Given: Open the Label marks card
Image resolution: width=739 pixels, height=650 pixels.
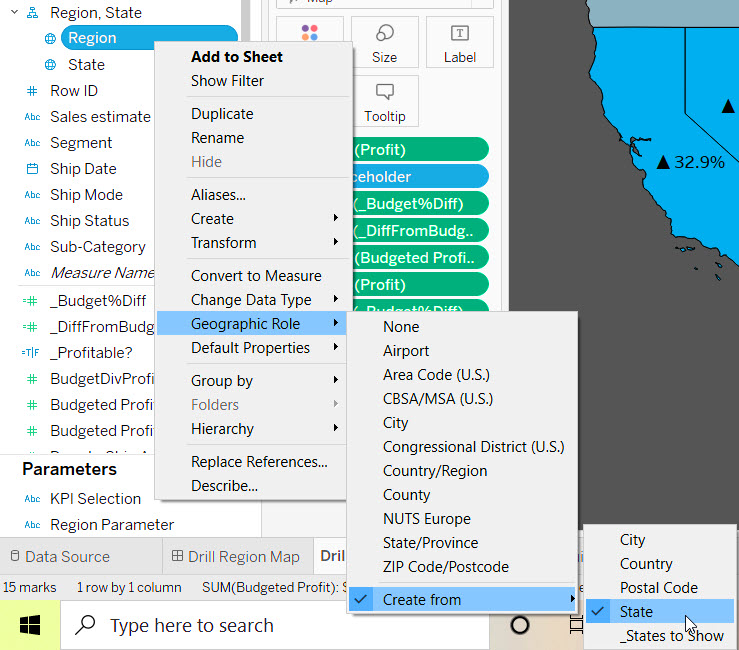Looking at the screenshot, I should pyautogui.click(x=459, y=42).
